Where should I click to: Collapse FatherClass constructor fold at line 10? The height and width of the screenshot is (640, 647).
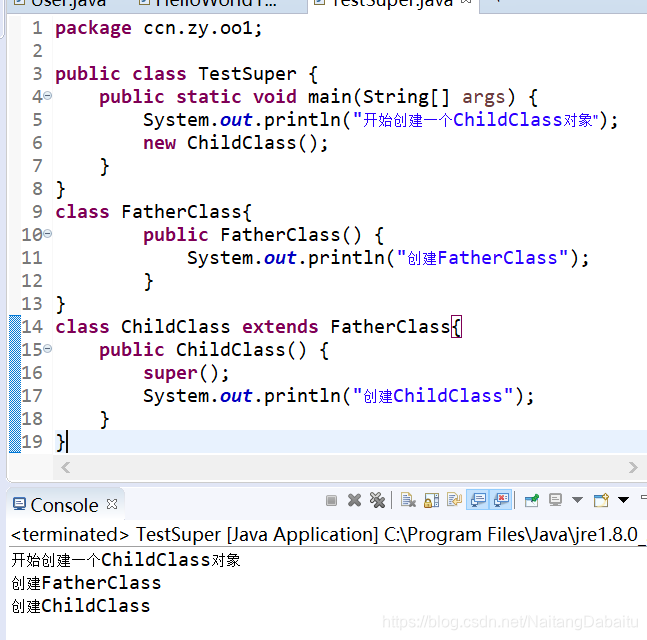click(x=48, y=234)
